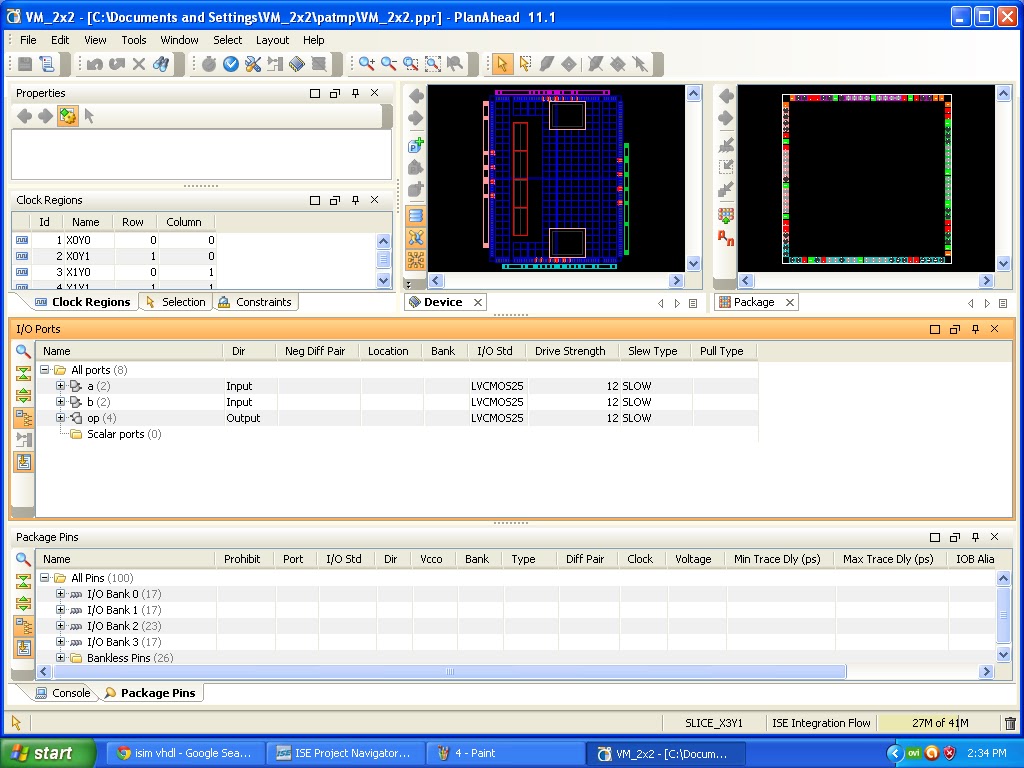
Task: Toggle group-by-tree icon in Package Pins sidebar
Action: tap(24, 626)
